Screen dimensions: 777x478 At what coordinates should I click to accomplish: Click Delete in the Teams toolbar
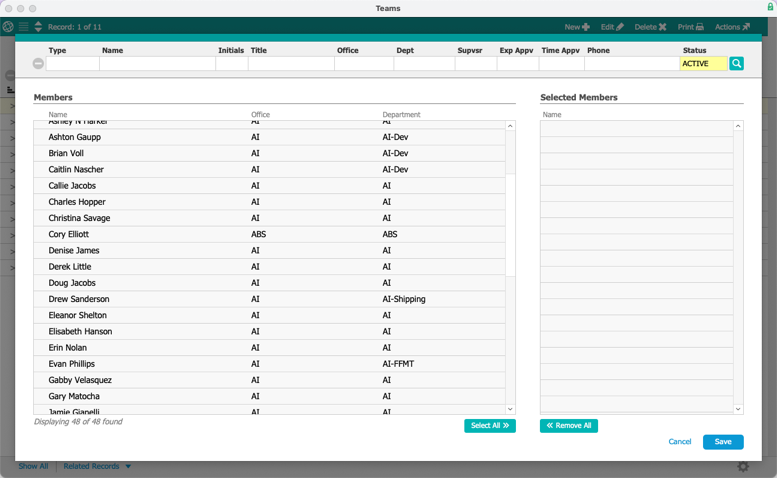[x=650, y=27]
